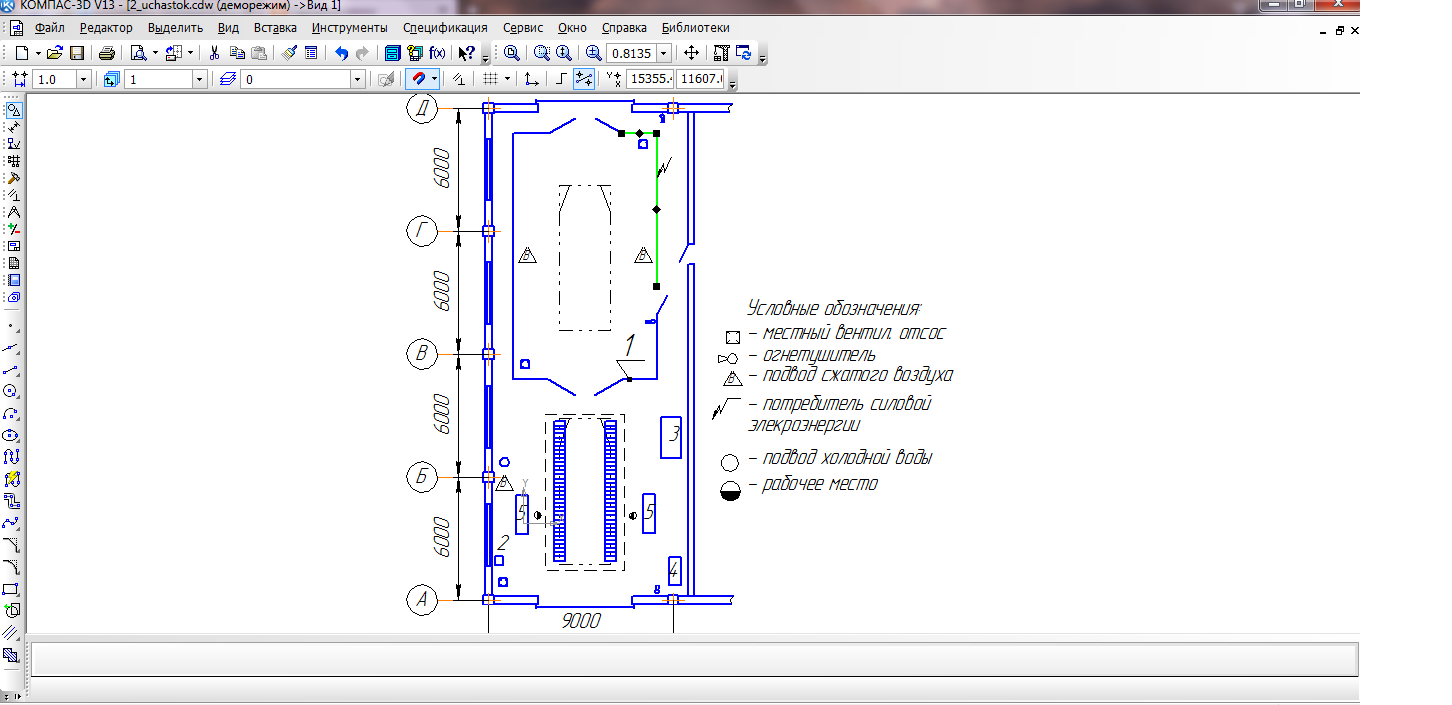
Task: Open the Файл menu
Action: 49,28
